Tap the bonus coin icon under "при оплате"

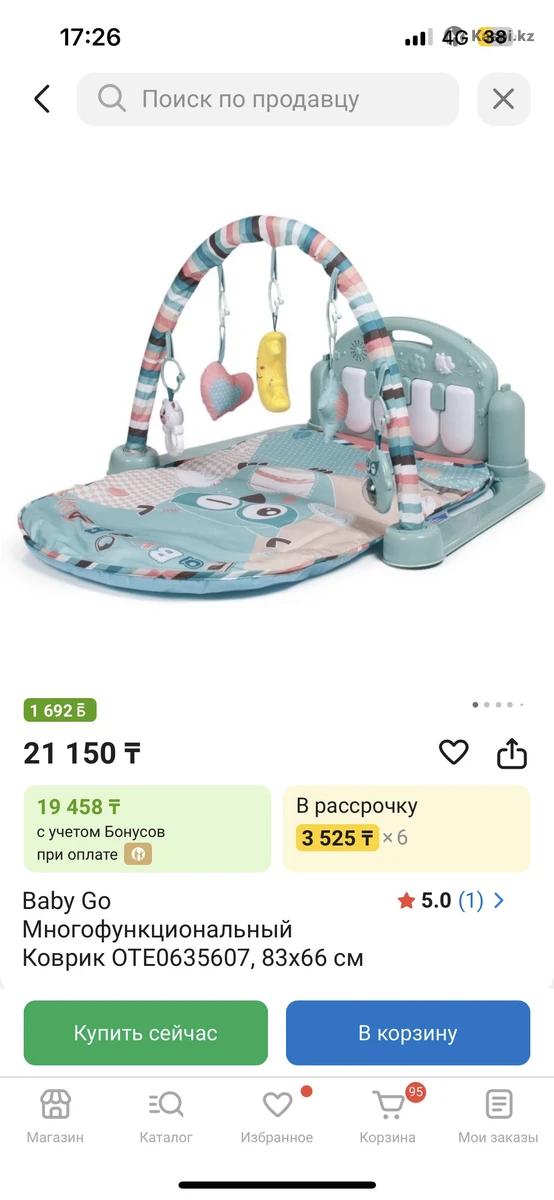click(138, 854)
